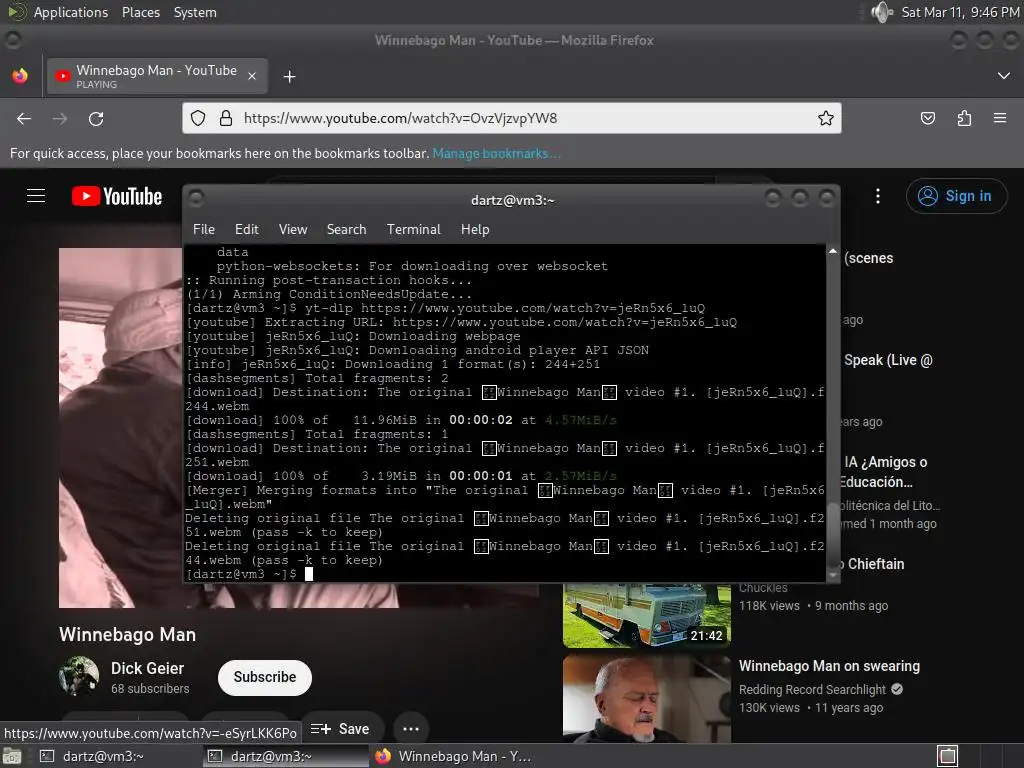1024x768 pixels.
Task: Show desktop icon in bottom panel
Action: pos(12,756)
